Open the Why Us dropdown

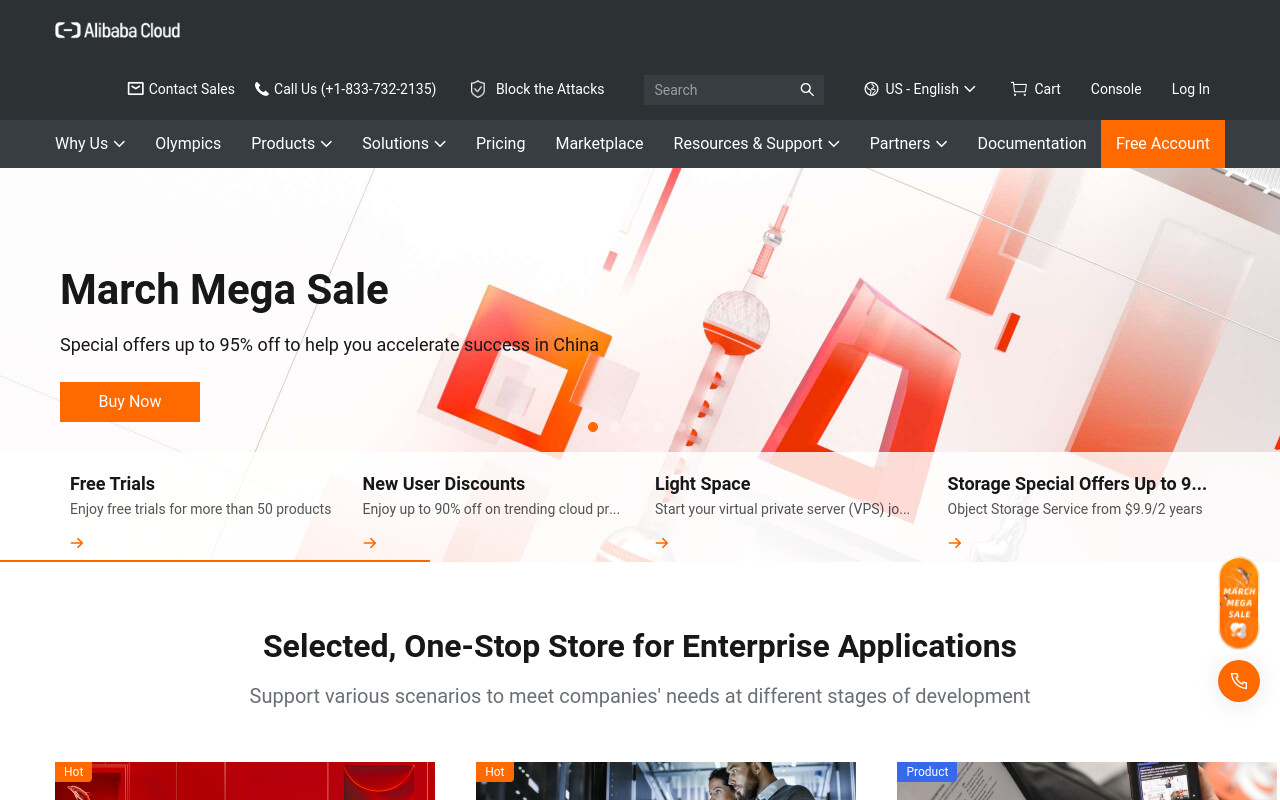(90, 144)
